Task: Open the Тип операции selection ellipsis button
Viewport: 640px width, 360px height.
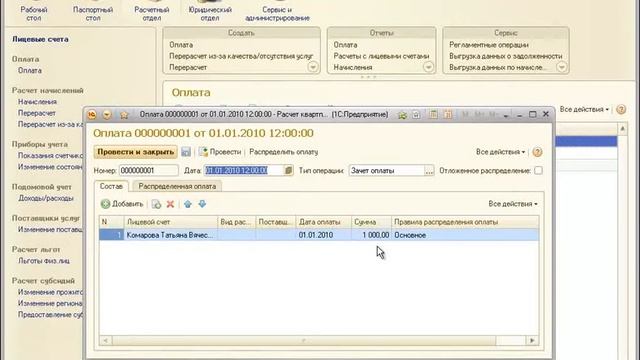Action: (429, 171)
